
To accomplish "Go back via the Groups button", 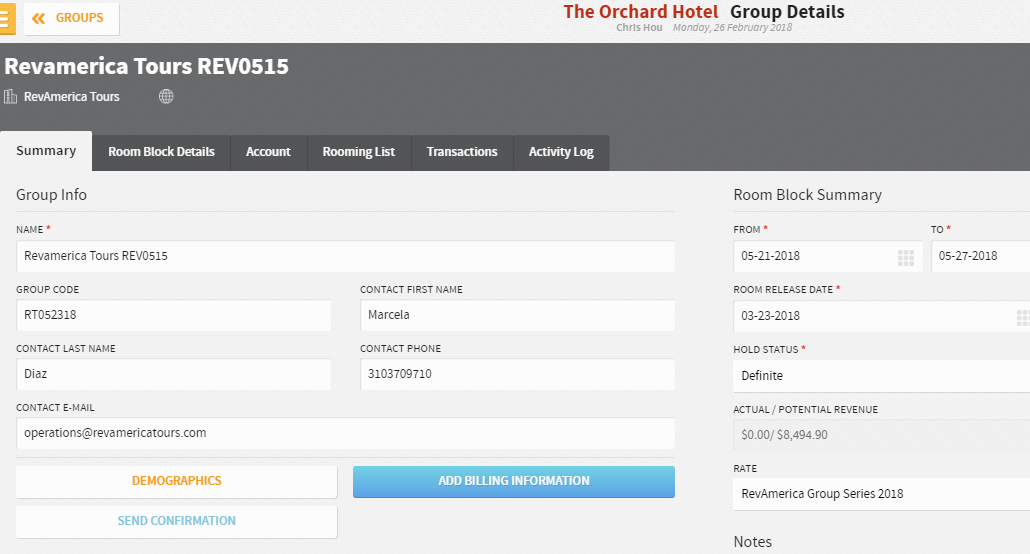I will coord(72,18).
